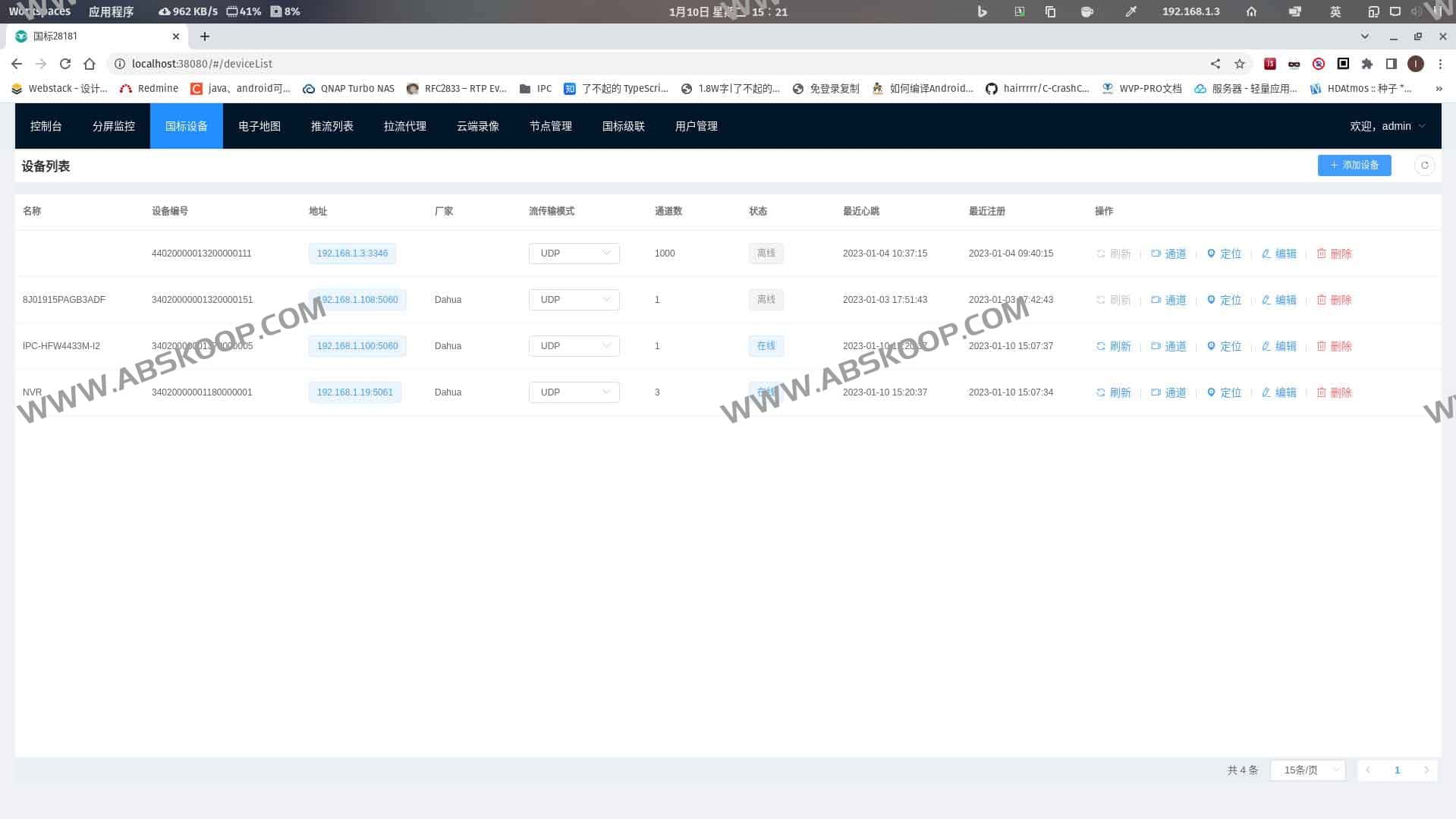Open the browser extensions puzzle icon
The image size is (1456, 819).
point(1367,64)
